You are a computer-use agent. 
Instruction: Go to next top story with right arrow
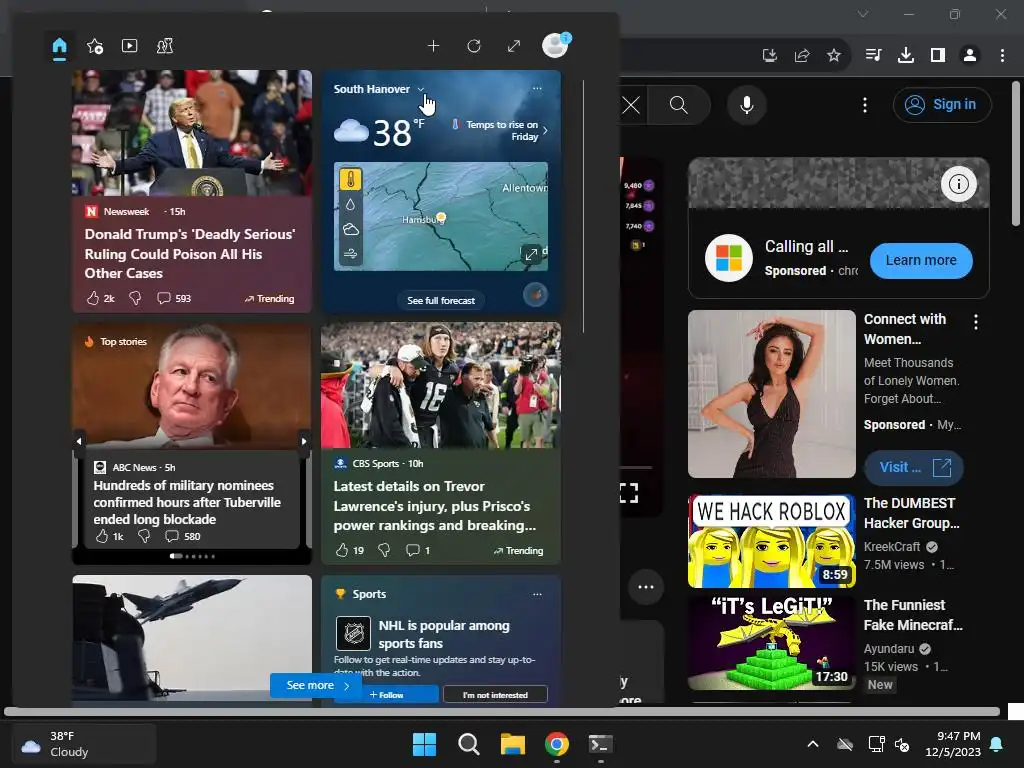click(x=304, y=441)
